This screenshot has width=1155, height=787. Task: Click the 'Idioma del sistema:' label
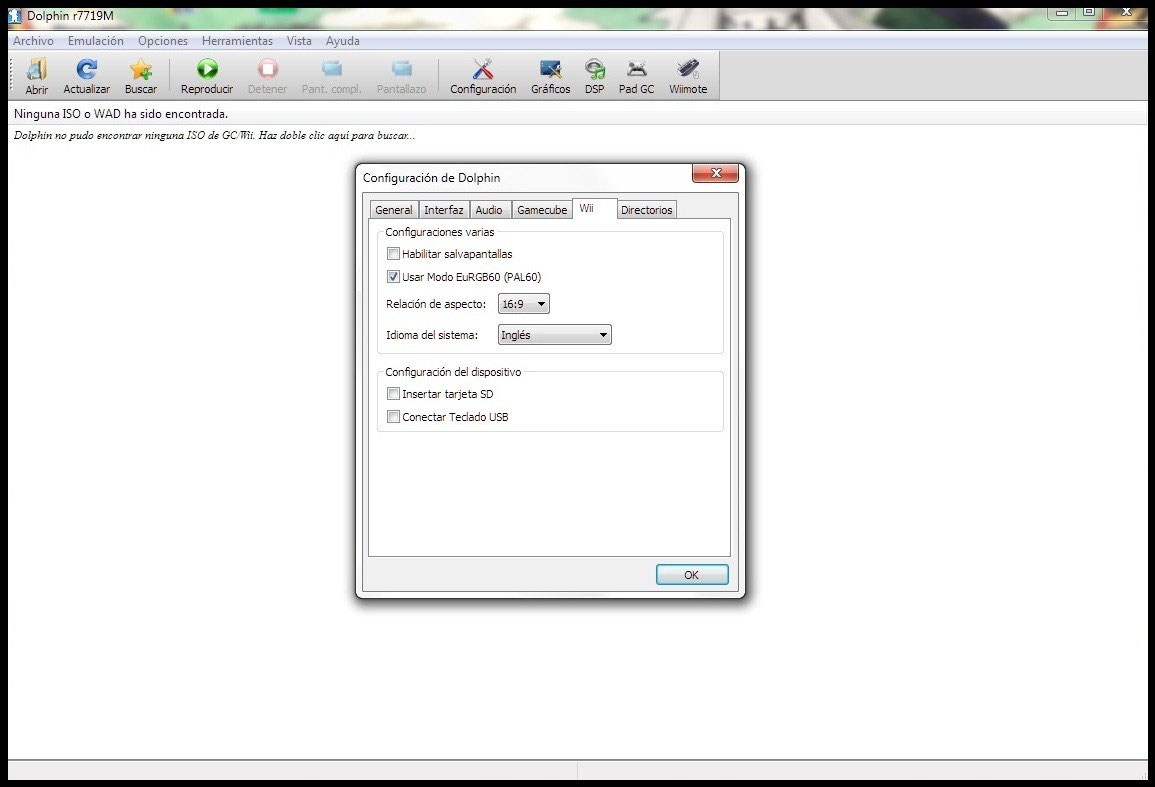(x=432, y=335)
